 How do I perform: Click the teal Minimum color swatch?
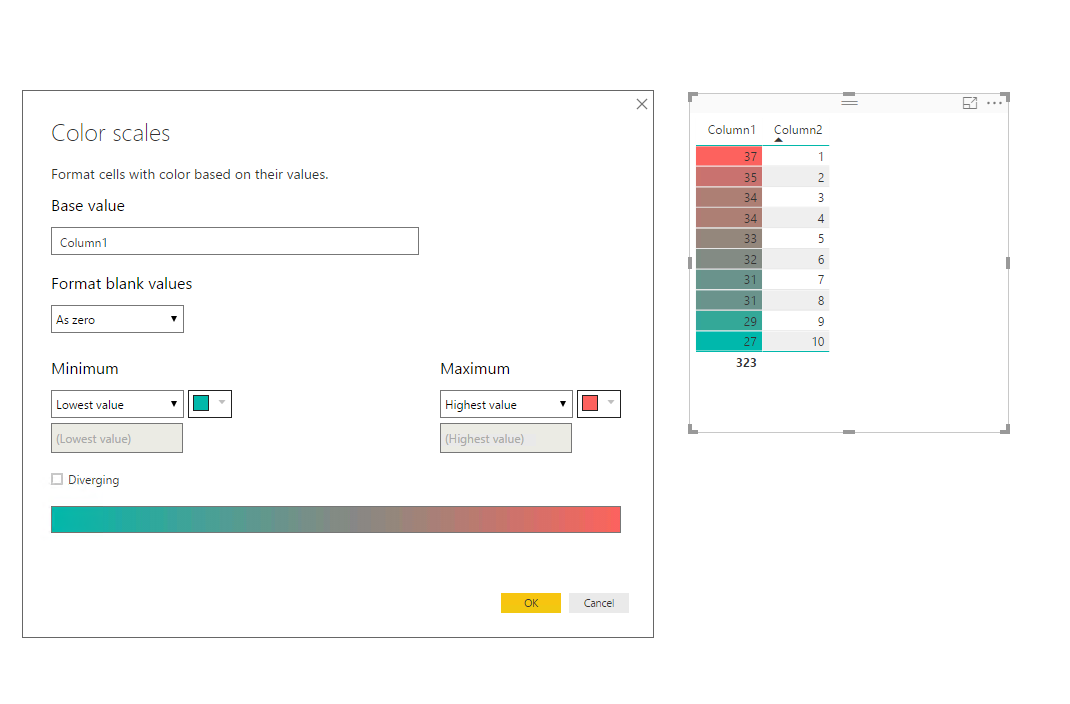tap(201, 403)
